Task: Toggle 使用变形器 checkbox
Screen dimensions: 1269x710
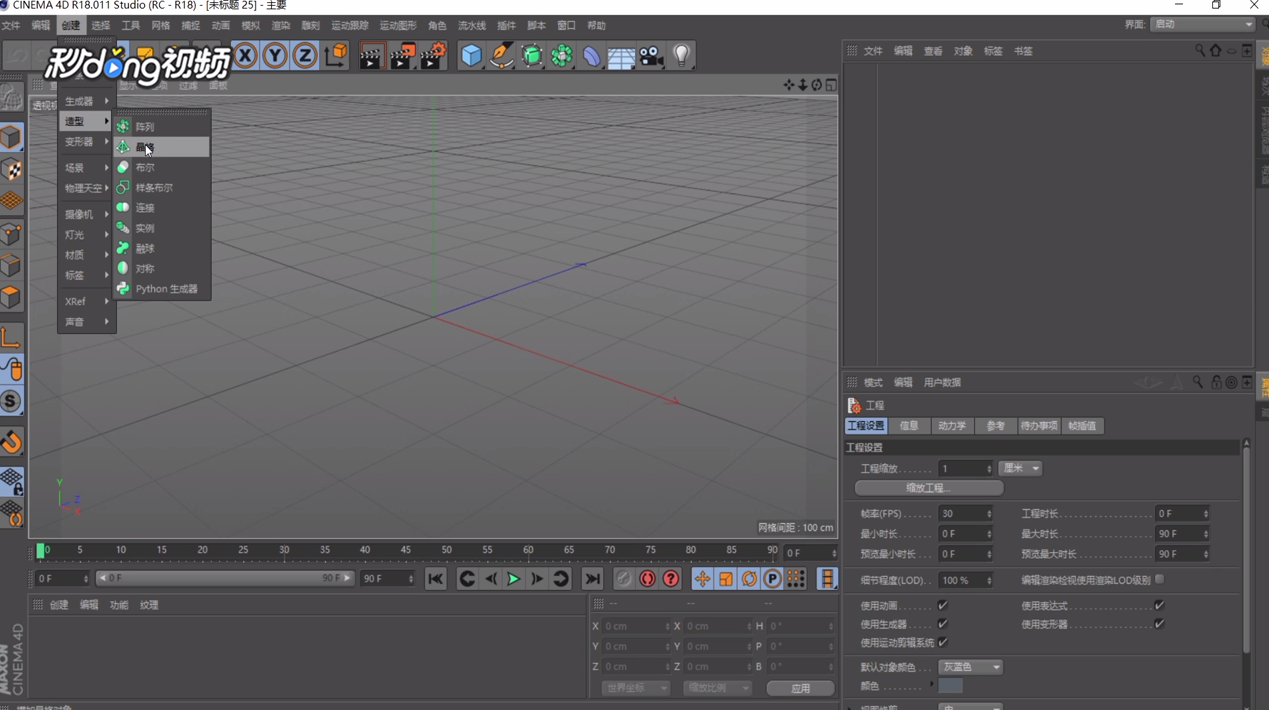Action: (1159, 624)
